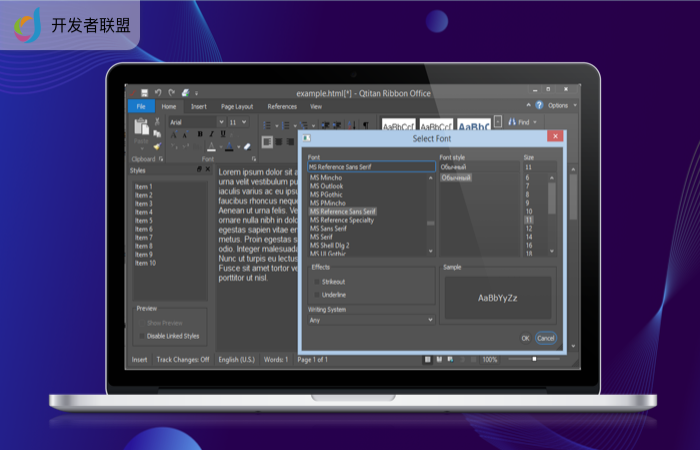The width and height of the screenshot is (700, 450).
Task: Open the Help question mark icon
Action: click(x=539, y=105)
